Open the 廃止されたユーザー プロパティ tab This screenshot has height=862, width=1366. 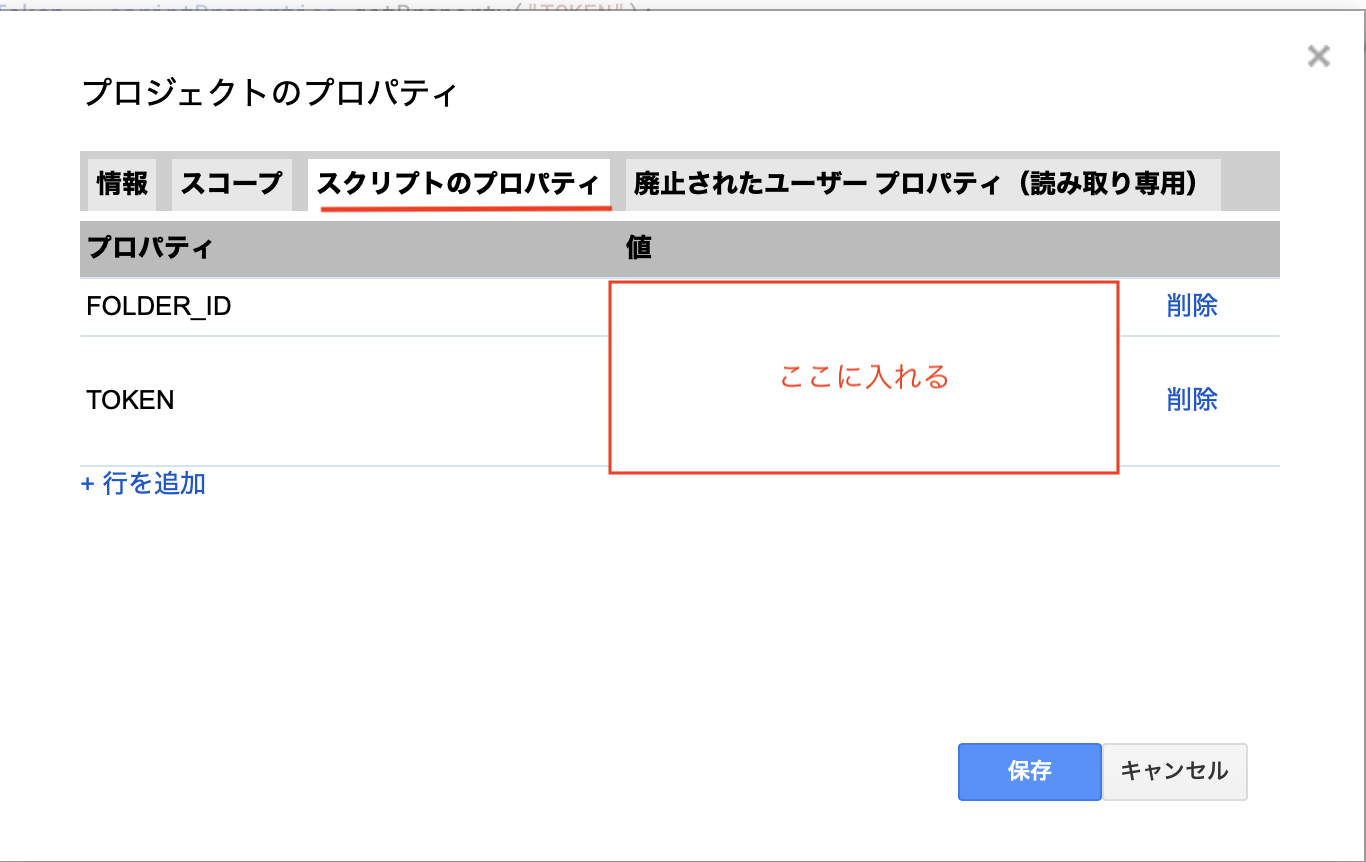(923, 184)
